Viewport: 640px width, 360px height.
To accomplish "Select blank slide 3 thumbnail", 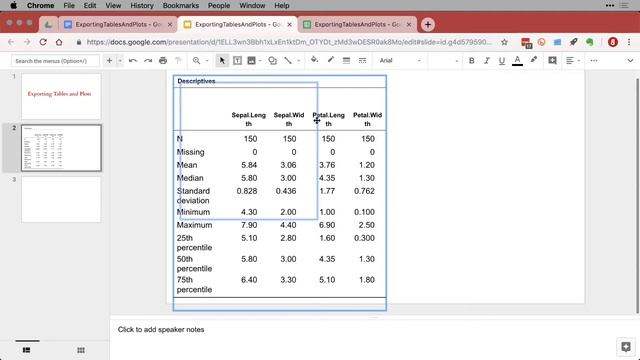I will click(x=61, y=199).
